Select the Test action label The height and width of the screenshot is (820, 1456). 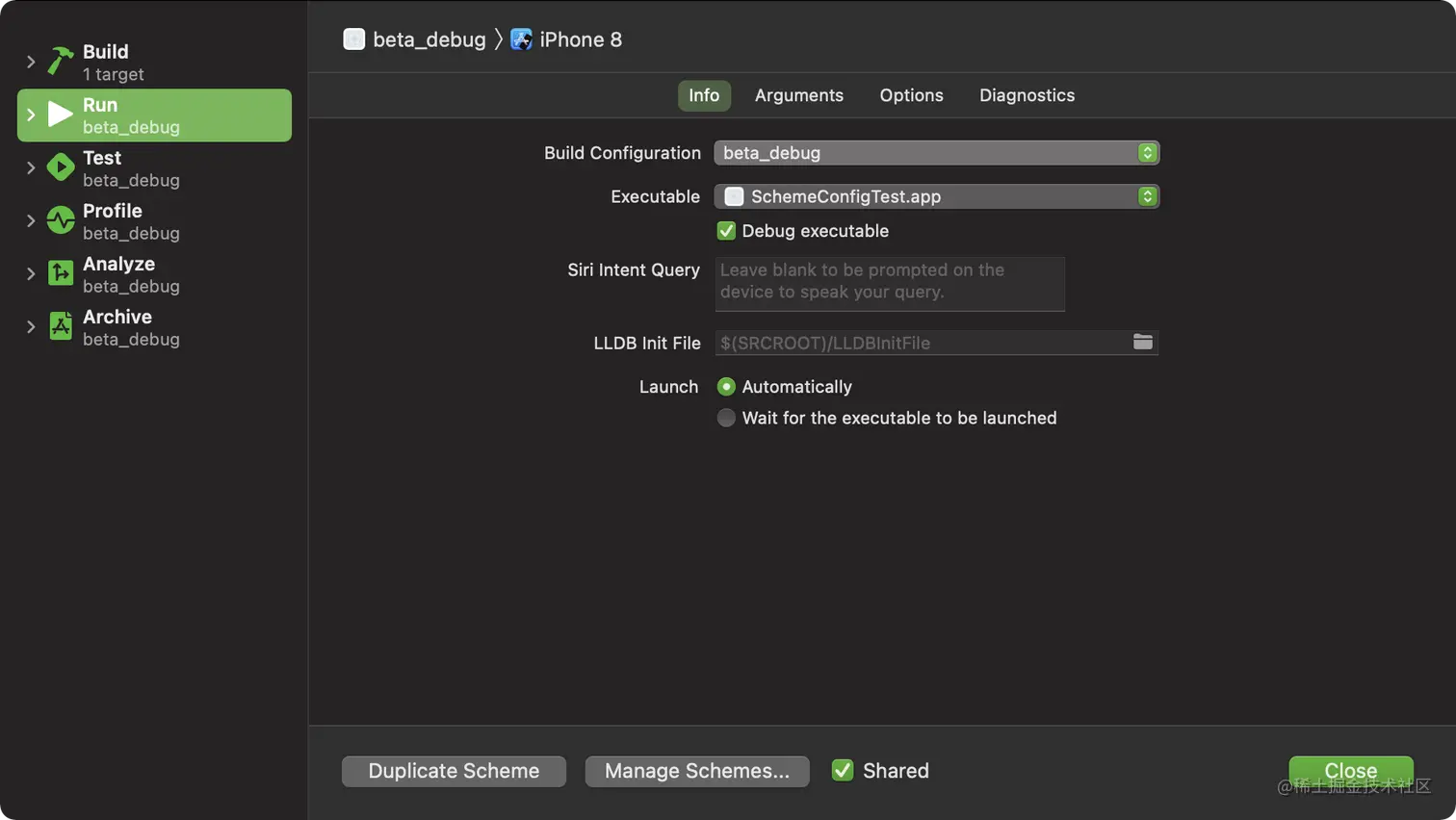102,158
